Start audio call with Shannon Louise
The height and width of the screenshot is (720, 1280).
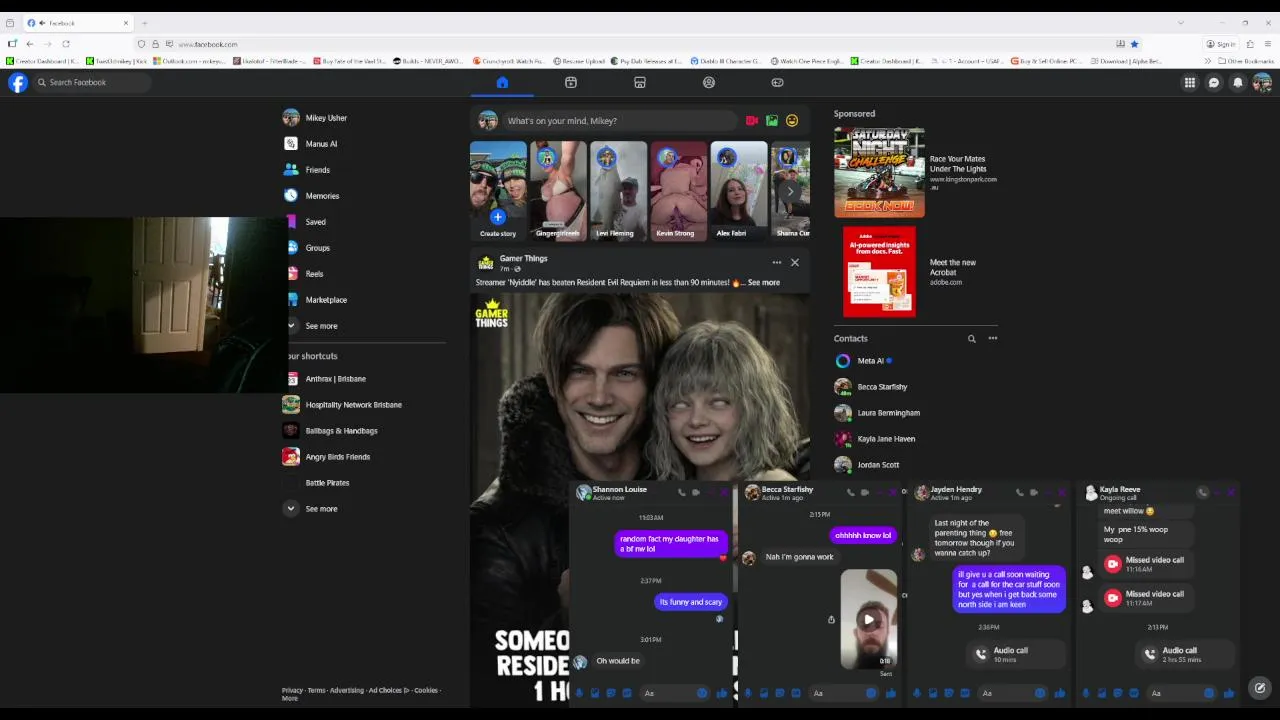click(x=682, y=493)
